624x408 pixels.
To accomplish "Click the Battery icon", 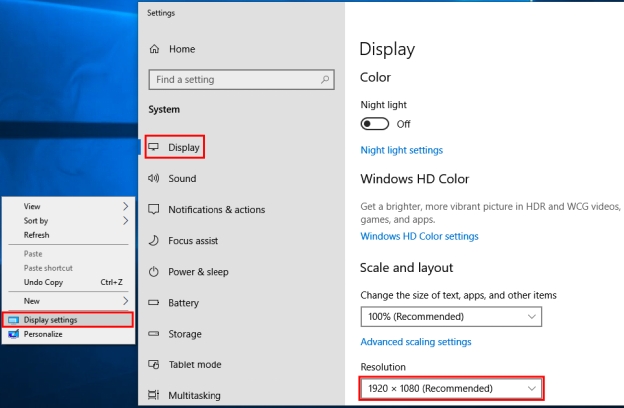I will click(154, 303).
